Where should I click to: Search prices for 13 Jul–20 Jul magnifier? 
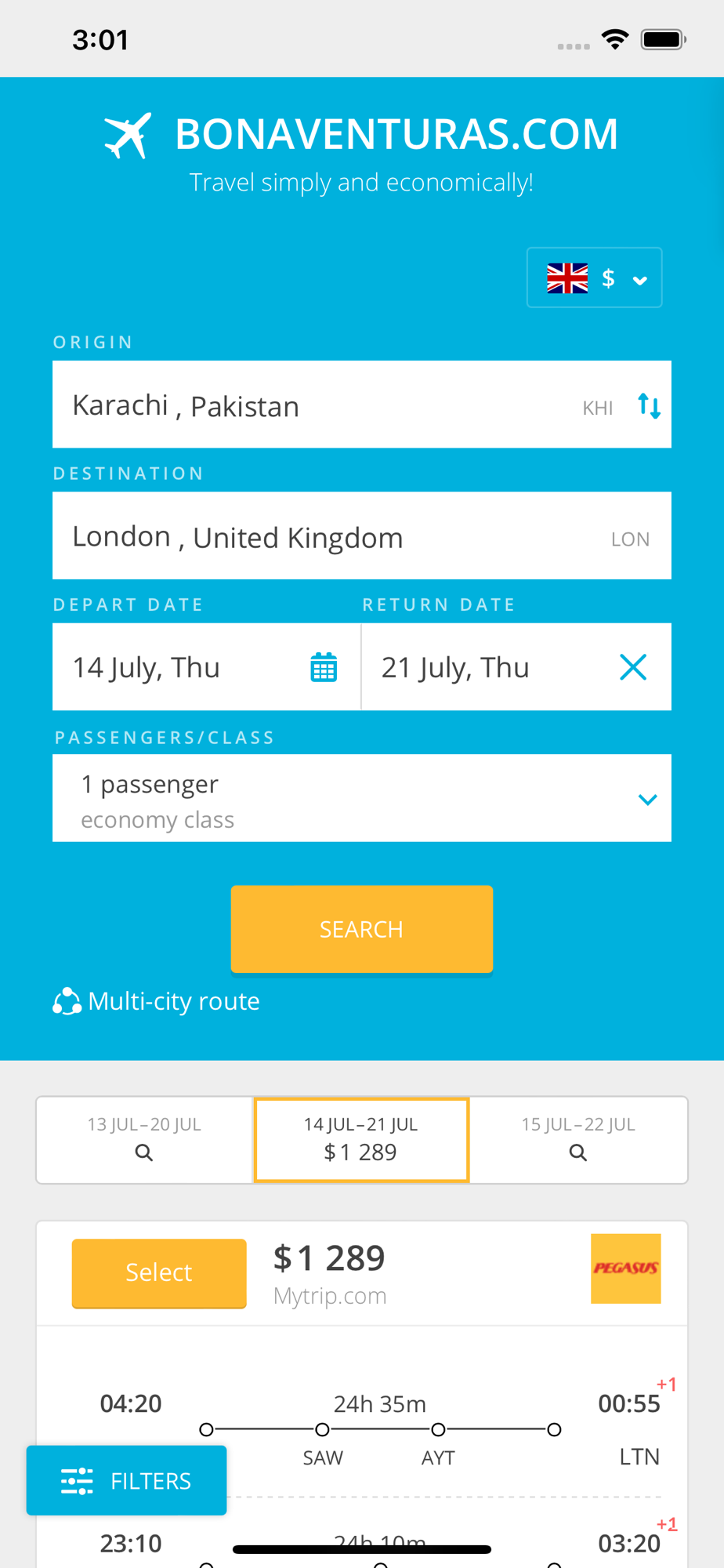point(144,1152)
